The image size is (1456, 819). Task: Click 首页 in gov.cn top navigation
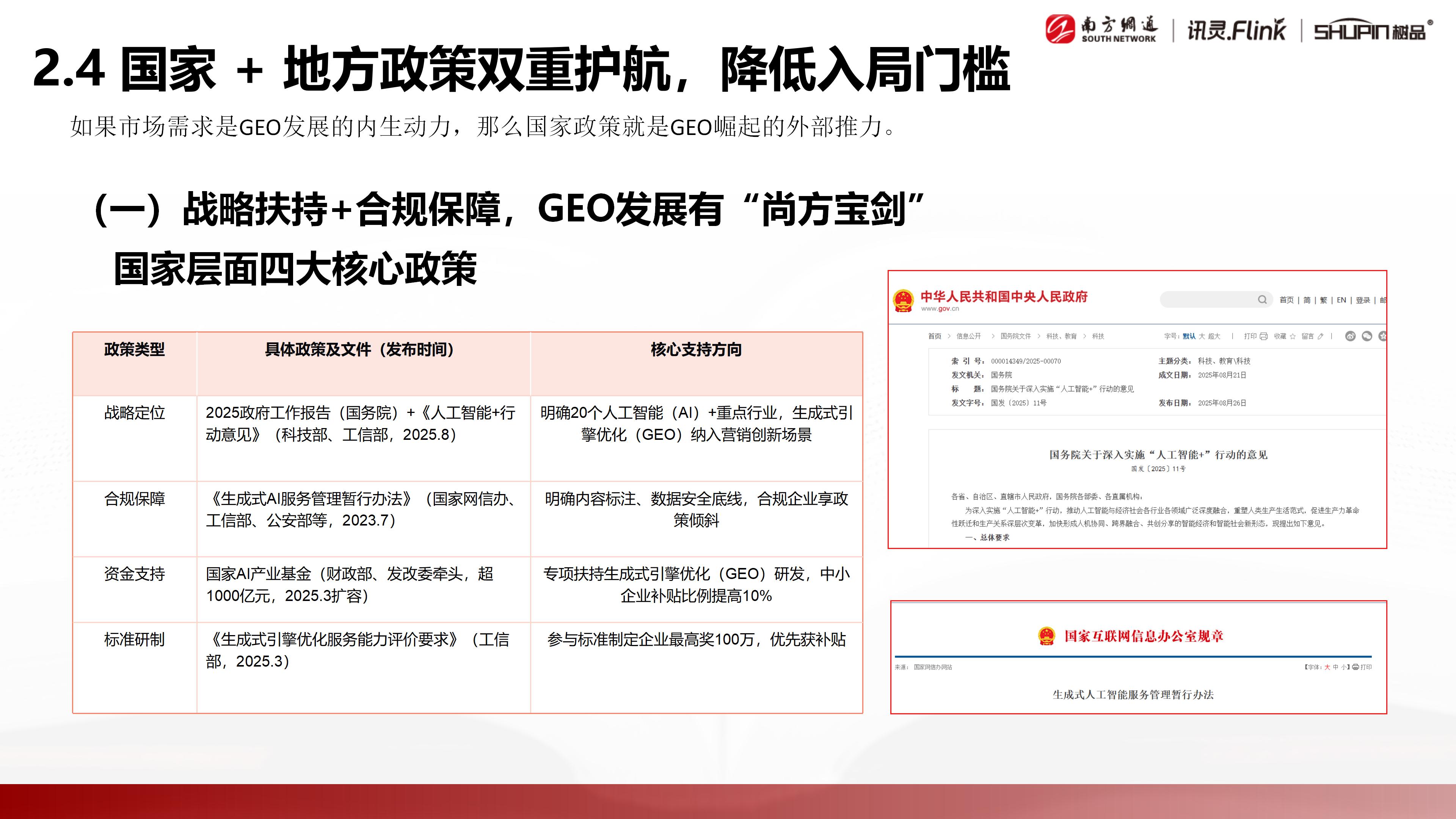click(x=1287, y=300)
